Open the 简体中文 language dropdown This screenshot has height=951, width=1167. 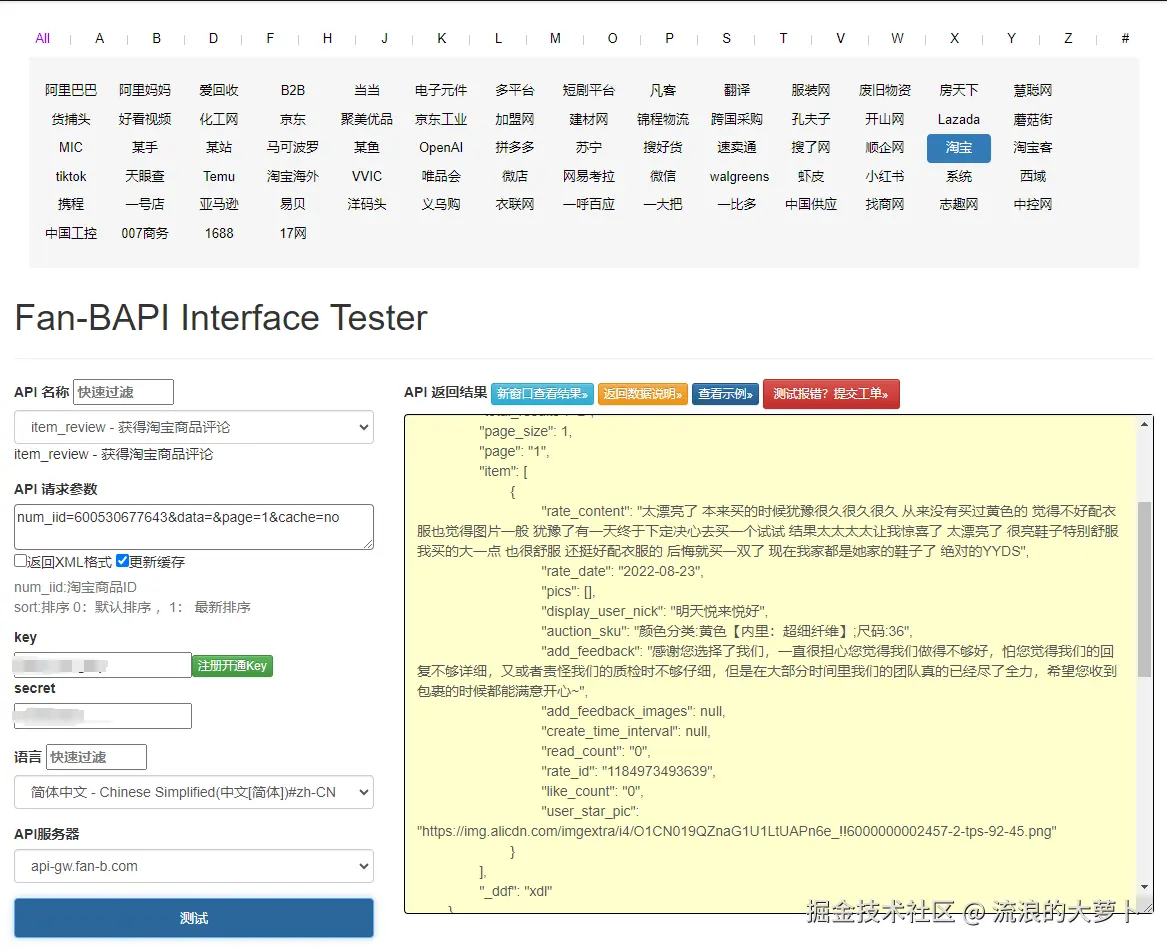click(194, 792)
